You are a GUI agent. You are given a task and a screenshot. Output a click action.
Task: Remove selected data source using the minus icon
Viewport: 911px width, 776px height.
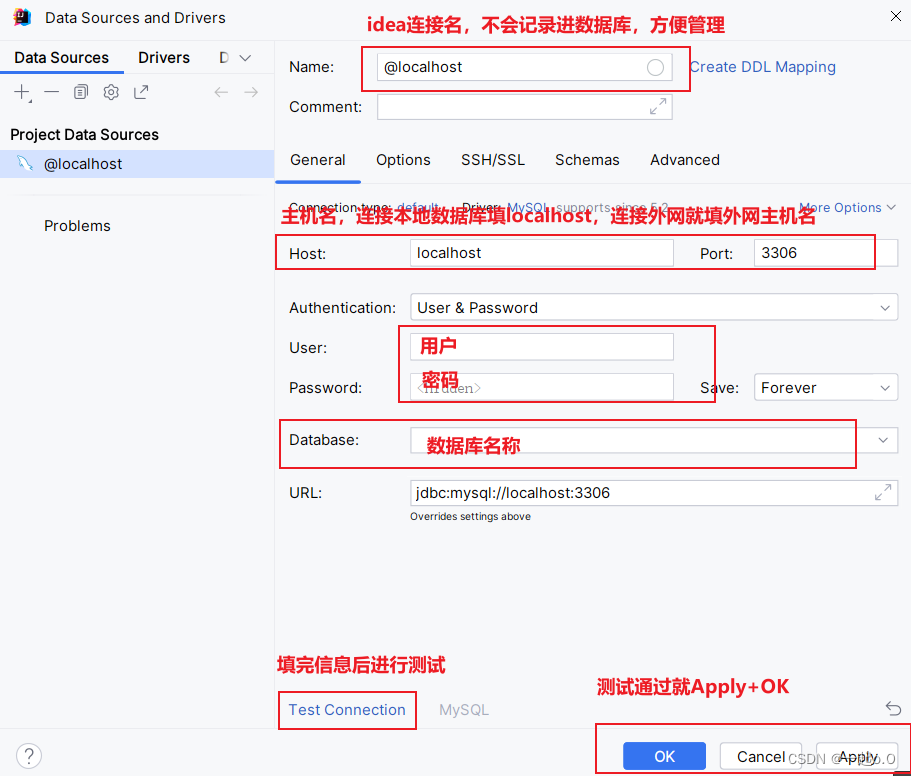tap(51, 92)
